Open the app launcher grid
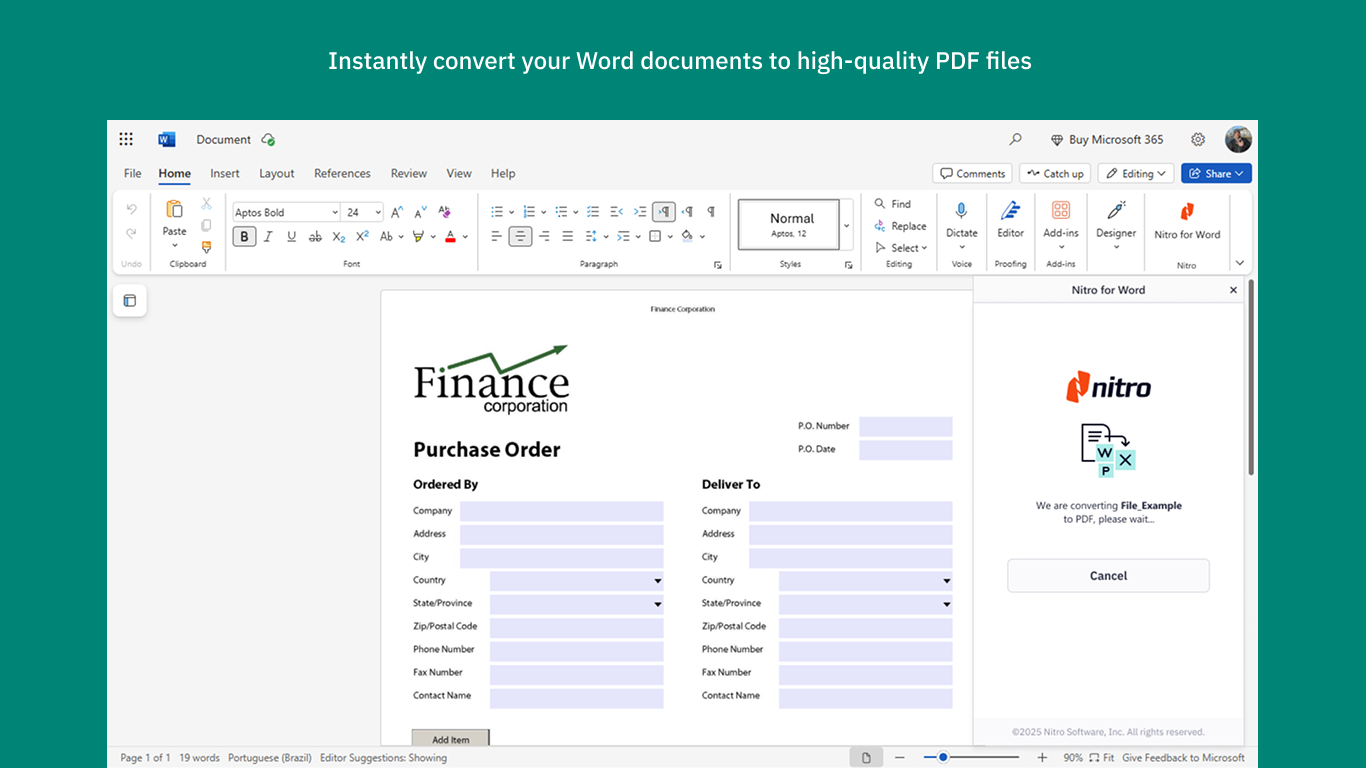 pos(126,139)
